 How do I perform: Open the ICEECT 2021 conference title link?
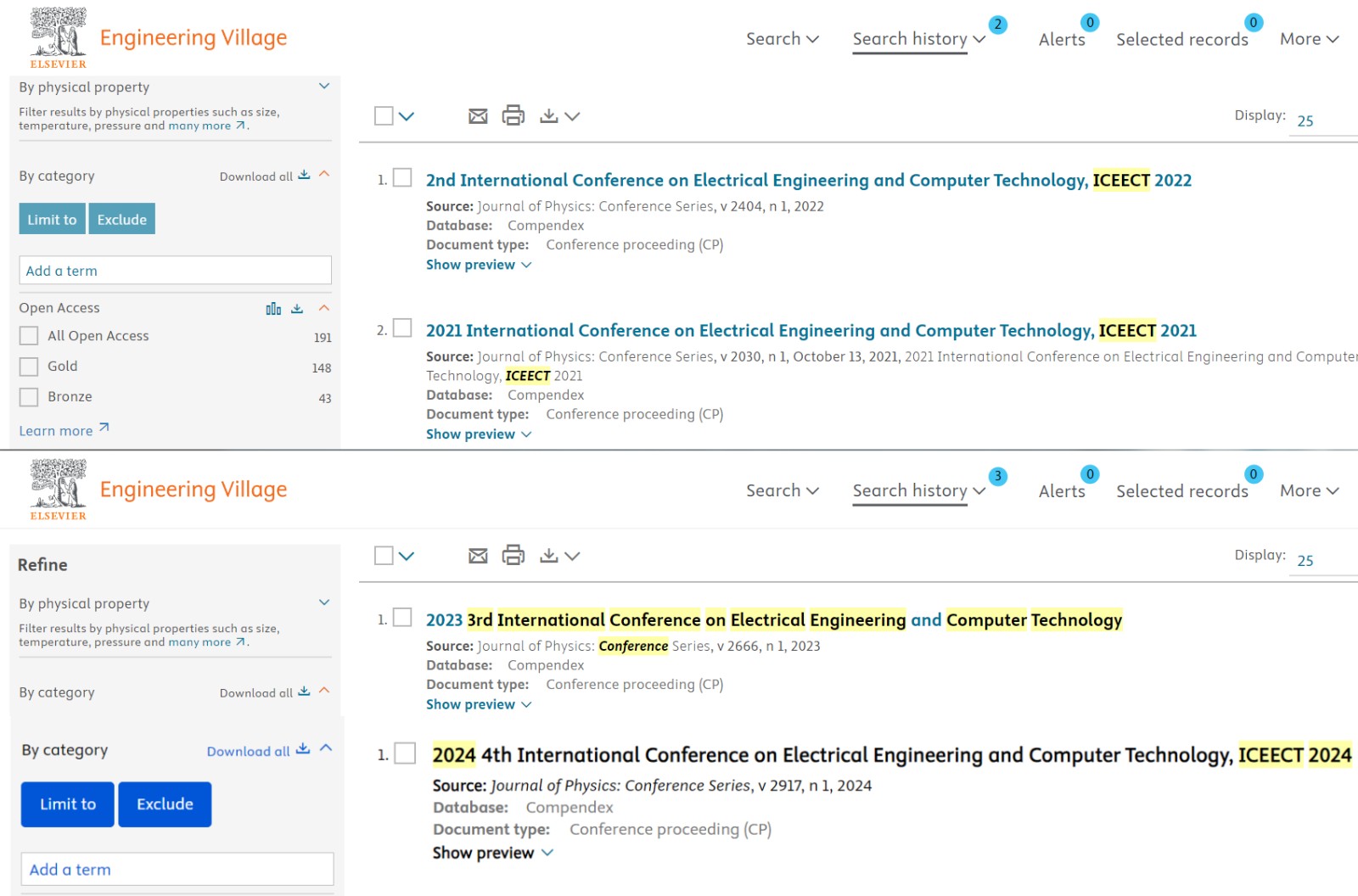(811, 330)
